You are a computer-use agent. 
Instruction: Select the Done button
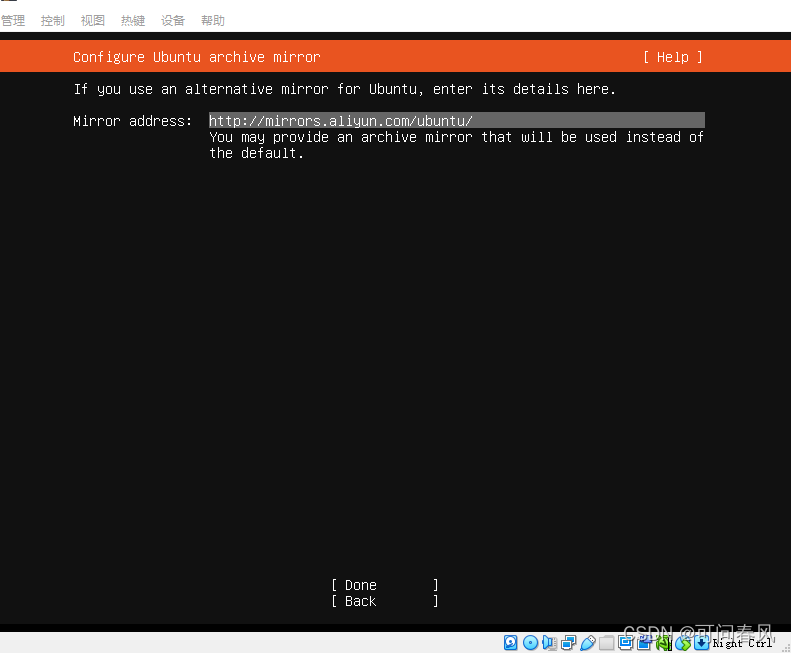[x=385, y=585]
